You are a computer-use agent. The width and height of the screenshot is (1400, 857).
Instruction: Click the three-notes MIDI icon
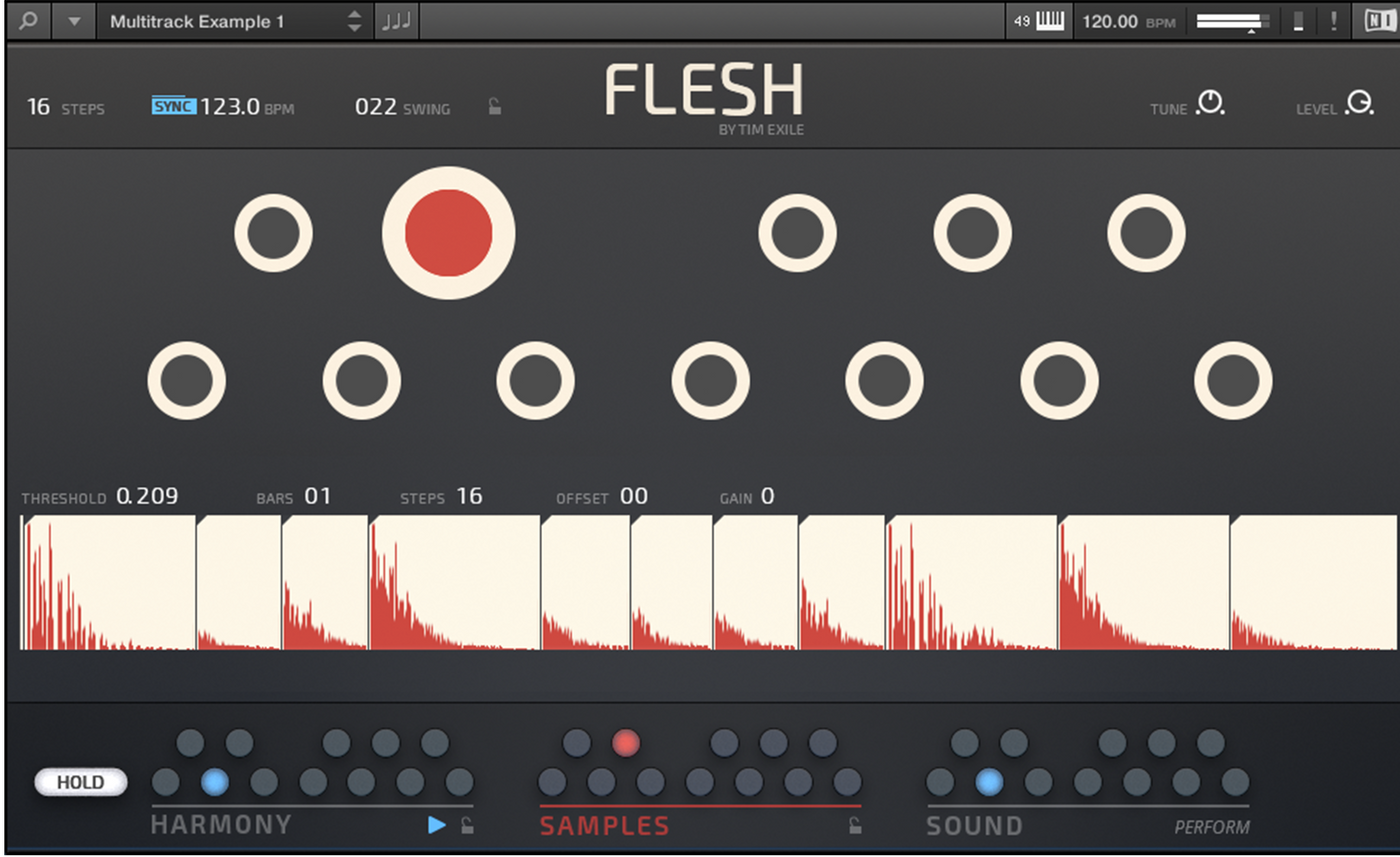pyautogui.click(x=397, y=21)
